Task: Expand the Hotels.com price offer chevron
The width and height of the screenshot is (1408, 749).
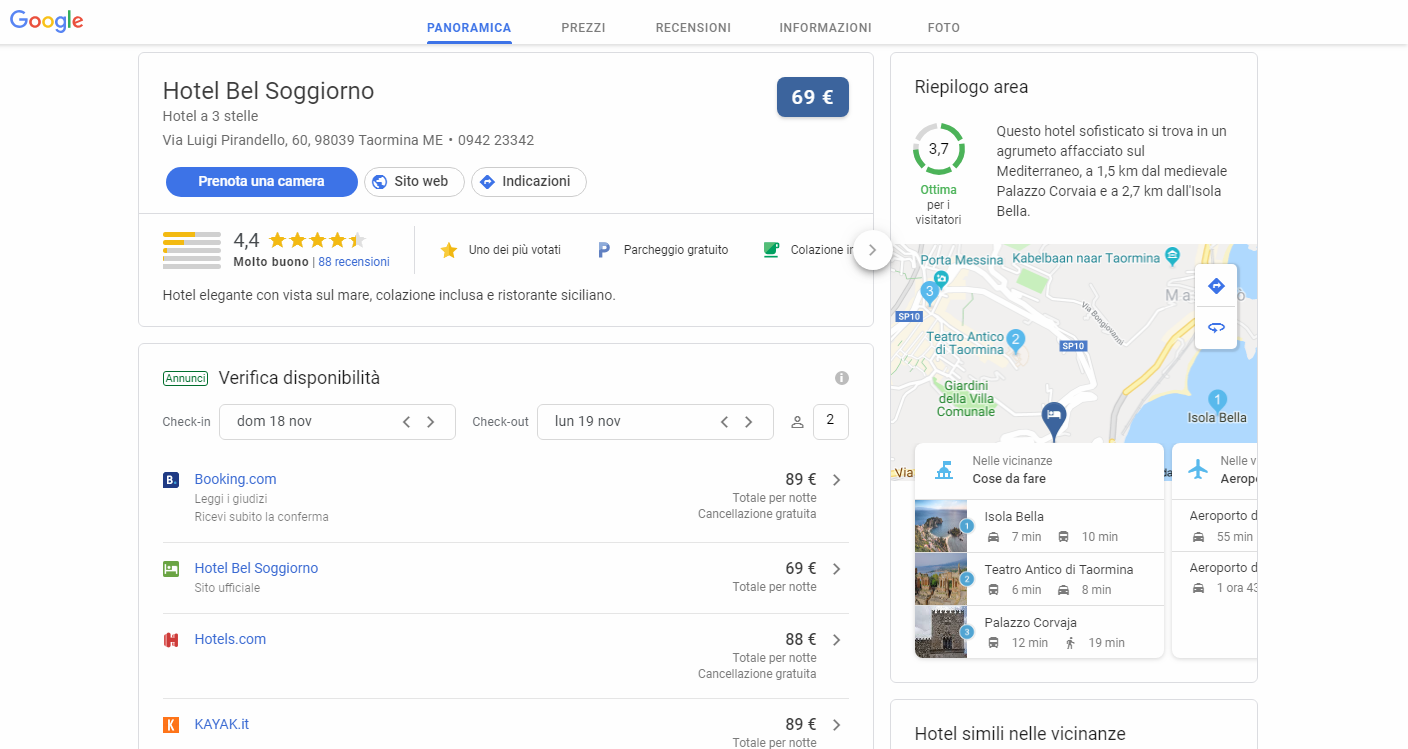Action: click(x=836, y=640)
